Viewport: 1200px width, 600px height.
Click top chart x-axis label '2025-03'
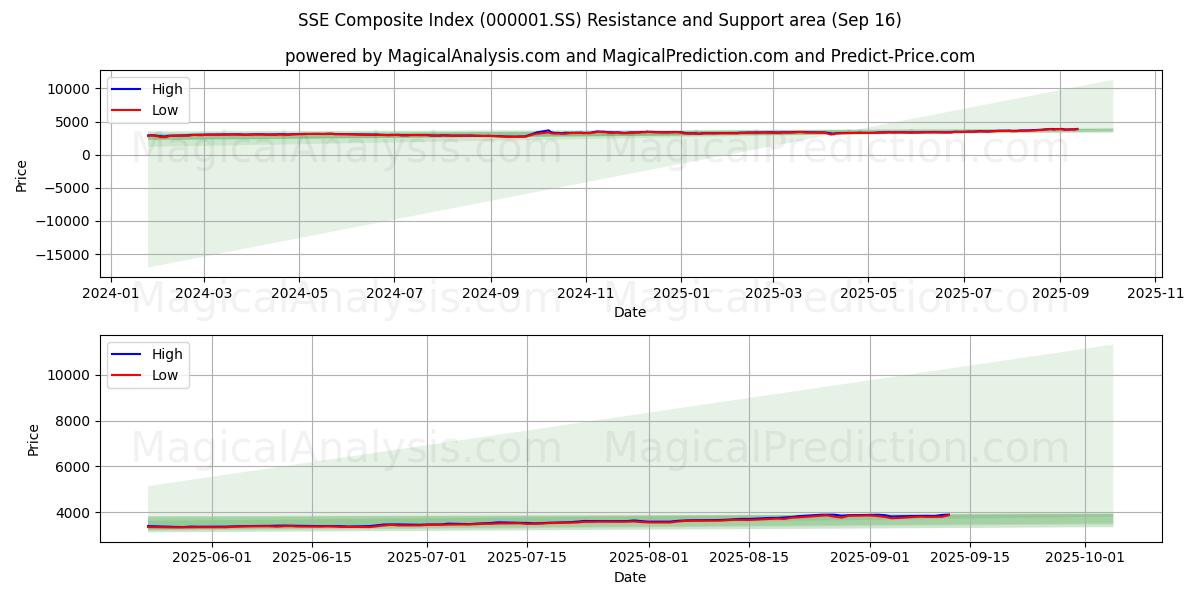(x=773, y=295)
